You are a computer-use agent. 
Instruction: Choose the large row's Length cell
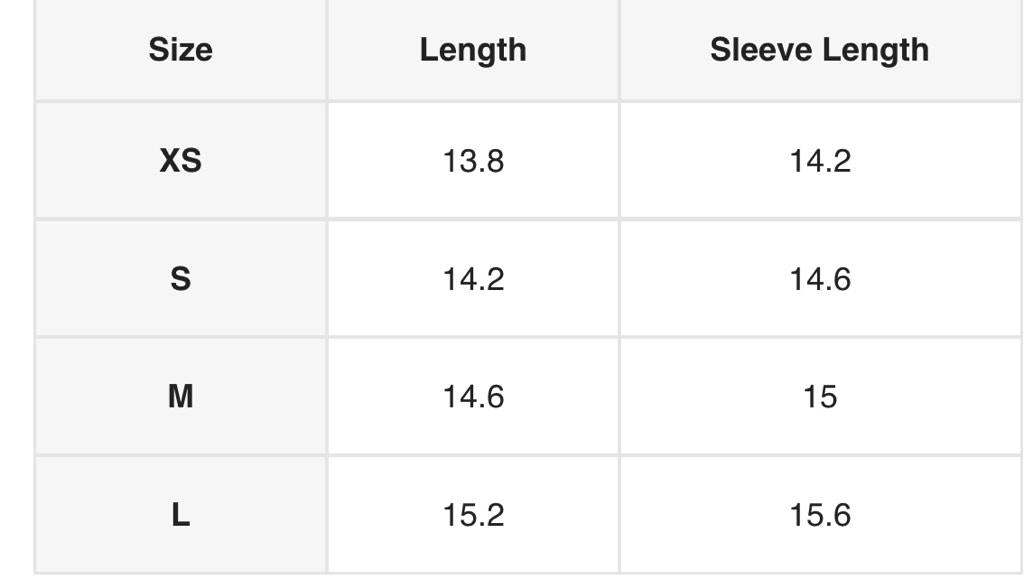click(473, 515)
